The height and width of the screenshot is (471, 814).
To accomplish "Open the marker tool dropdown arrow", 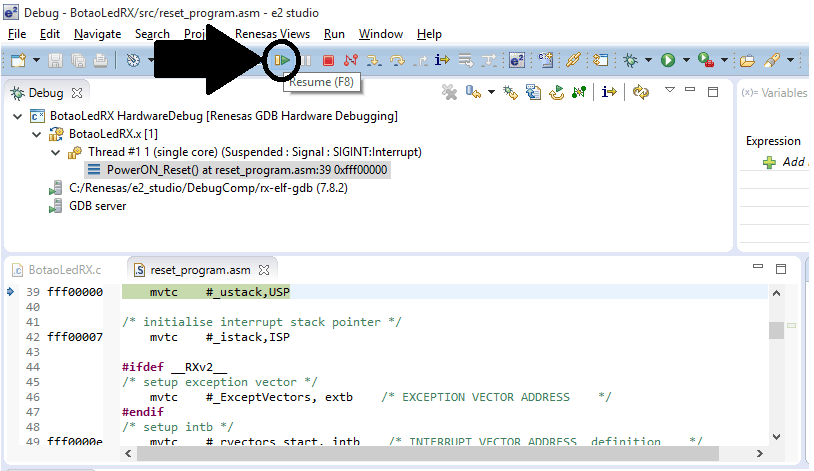I will tap(790, 60).
